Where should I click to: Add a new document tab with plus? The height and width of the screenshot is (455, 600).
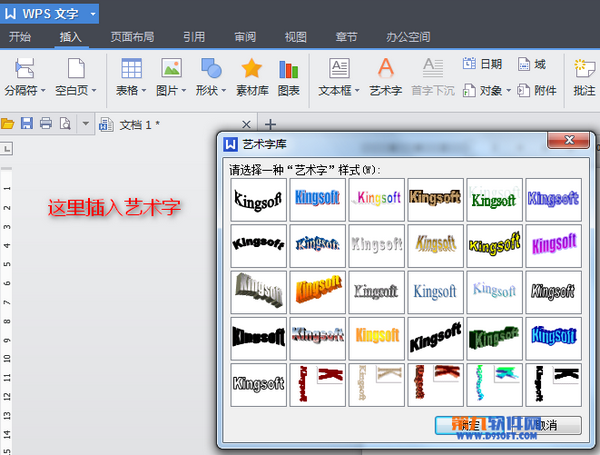(271, 124)
